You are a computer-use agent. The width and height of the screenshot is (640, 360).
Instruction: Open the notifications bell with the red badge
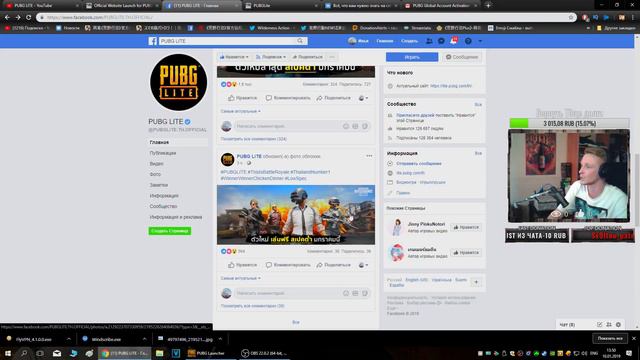(x=453, y=41)
